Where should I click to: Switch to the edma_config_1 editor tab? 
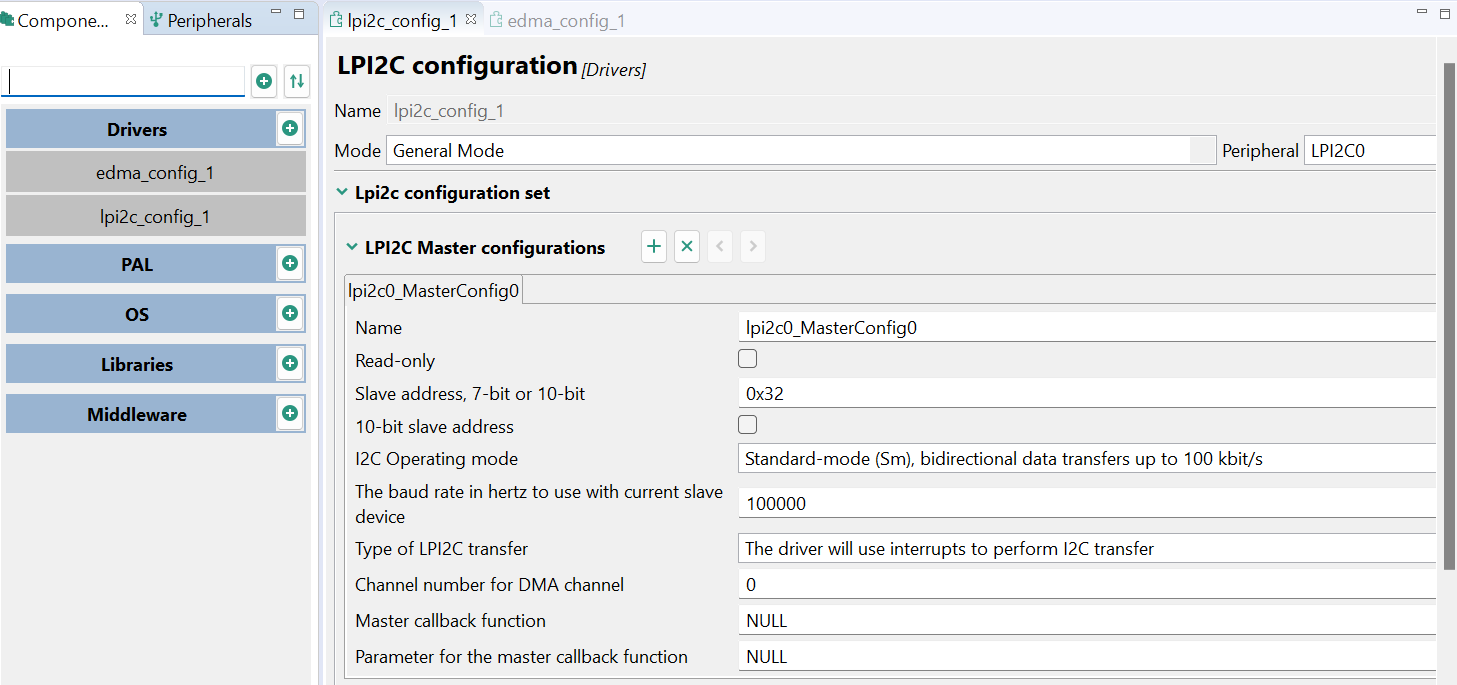[x=557, y=20]
